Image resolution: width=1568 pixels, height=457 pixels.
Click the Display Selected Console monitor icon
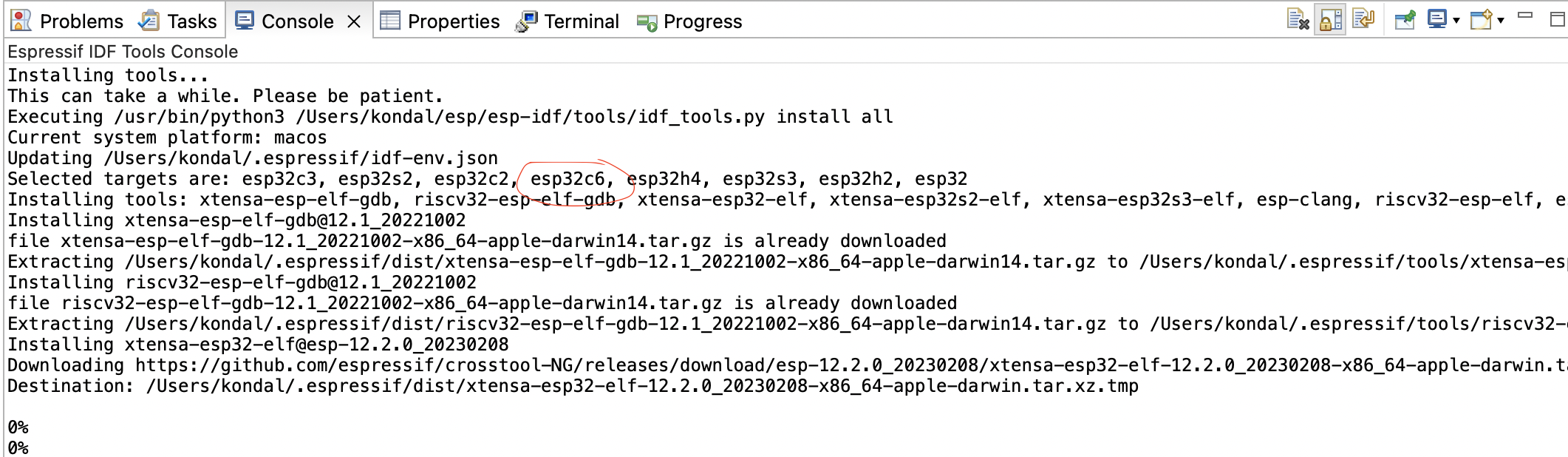[x=1438, y=20]
